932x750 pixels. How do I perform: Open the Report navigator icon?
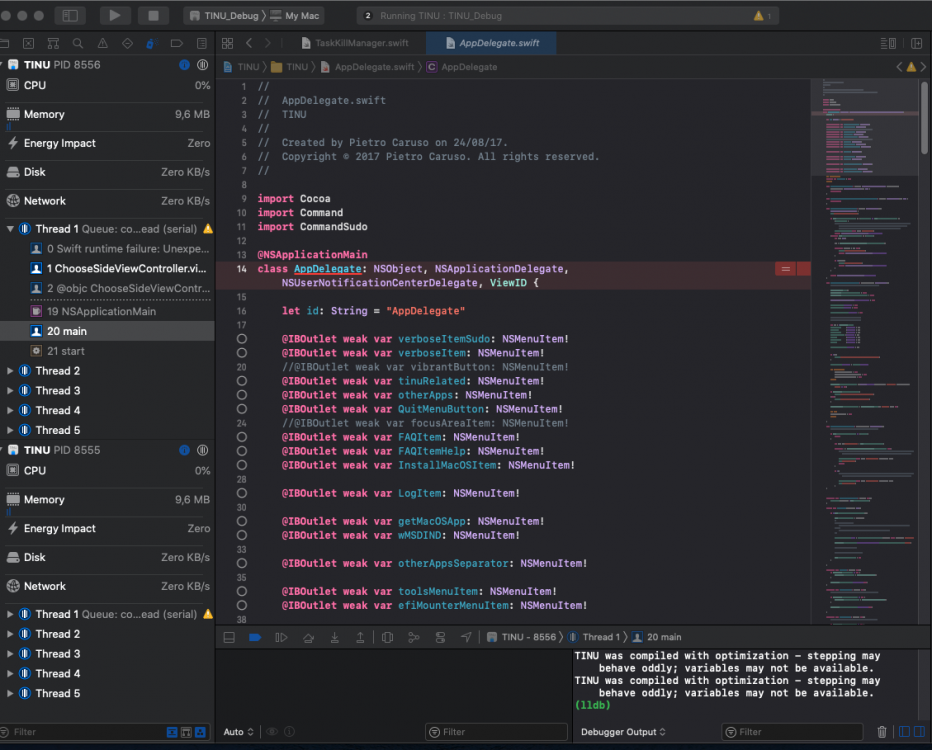[201, 43]
